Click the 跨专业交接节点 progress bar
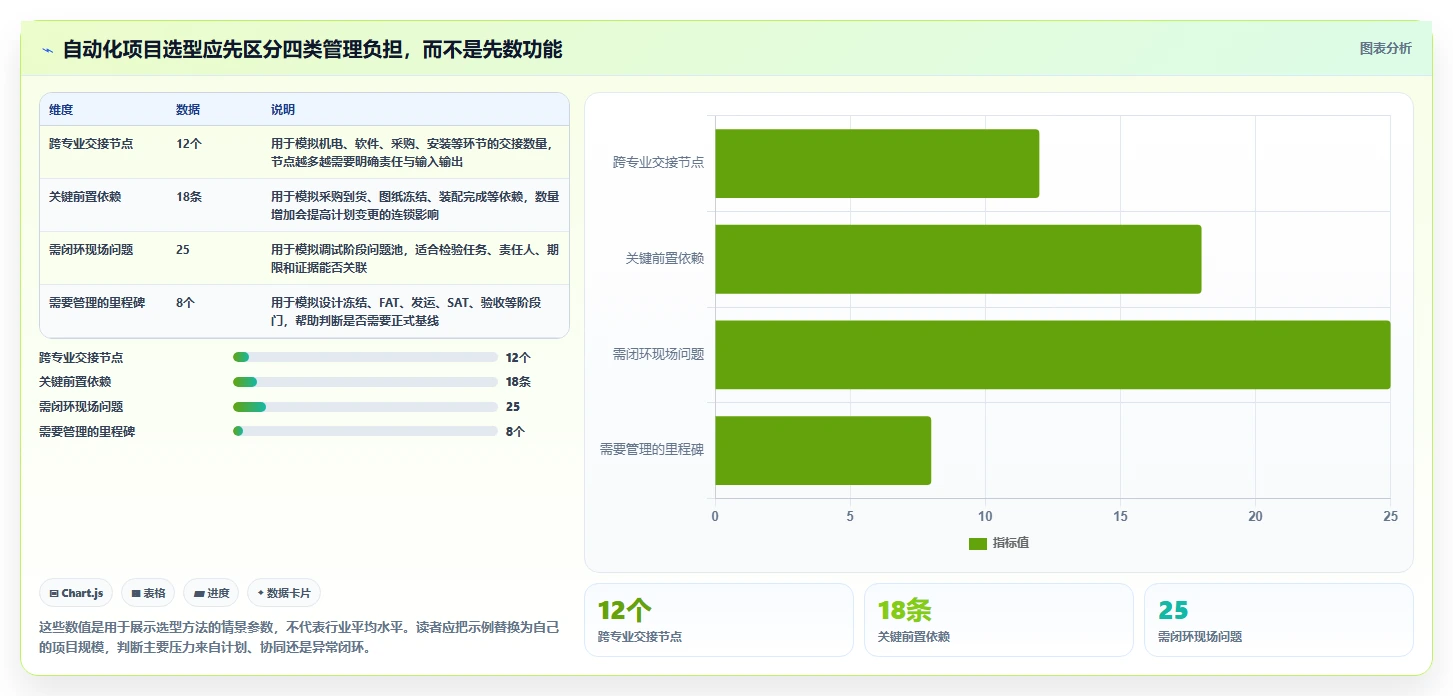1453x696 pixels. [365, 357]
